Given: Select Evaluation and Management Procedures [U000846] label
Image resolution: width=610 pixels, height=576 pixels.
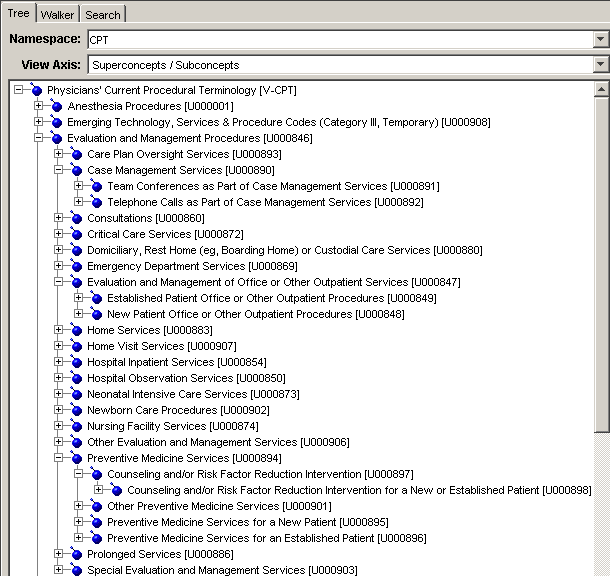Looking at the screenshot, I should (x=190, y=138).
